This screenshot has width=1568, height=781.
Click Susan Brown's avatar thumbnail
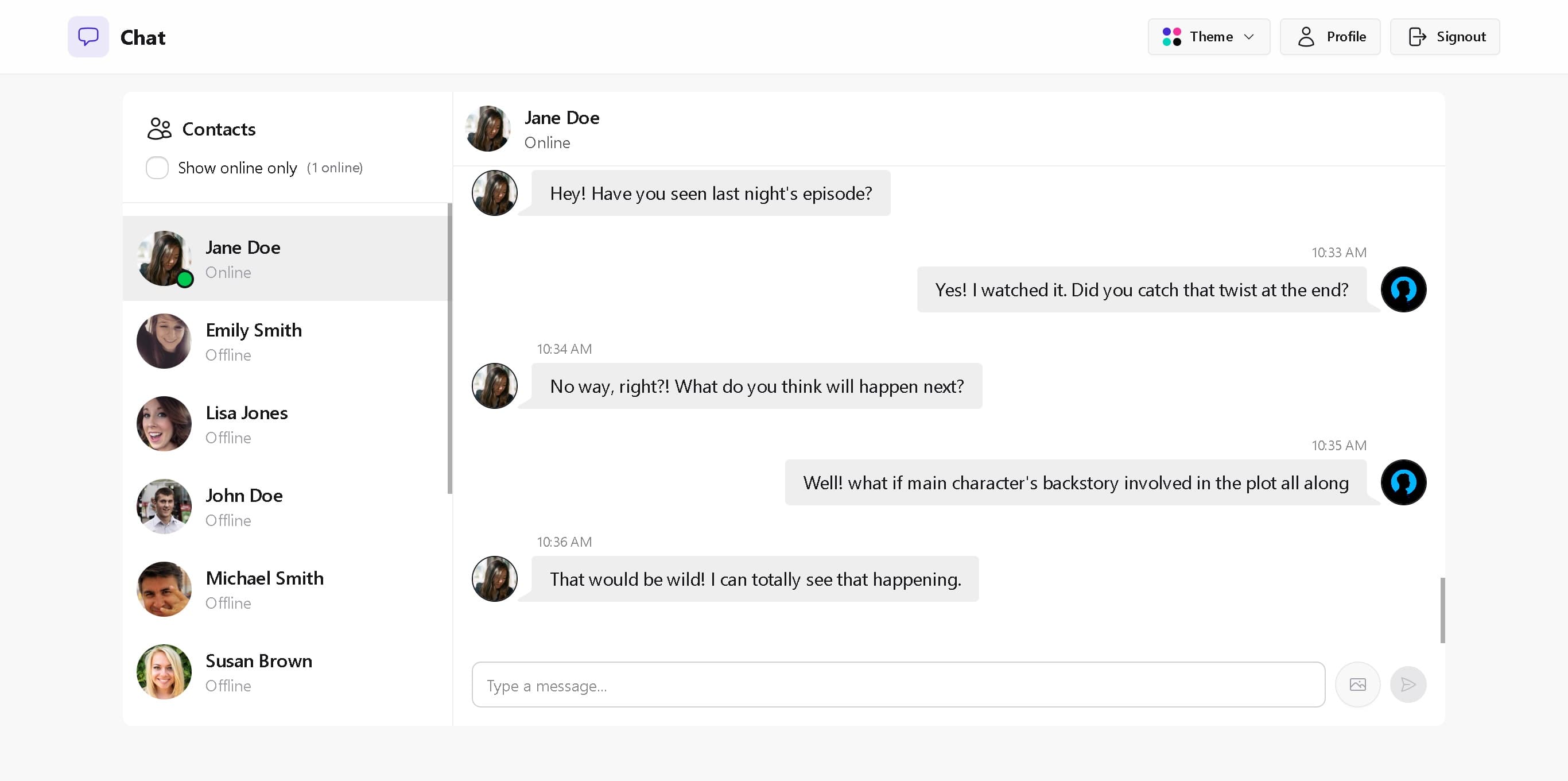point(164,672)
